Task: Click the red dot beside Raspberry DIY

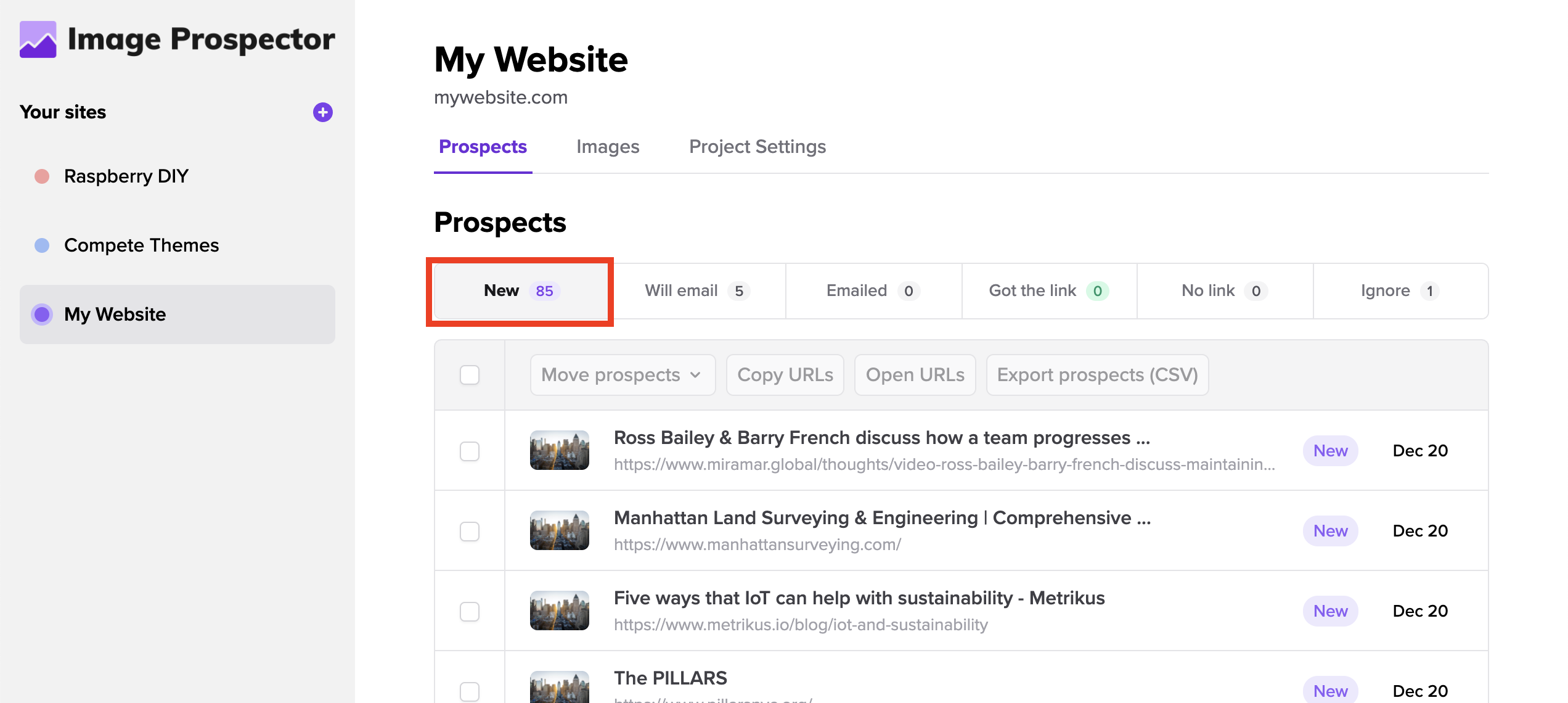Action: [x=42, y=176]
